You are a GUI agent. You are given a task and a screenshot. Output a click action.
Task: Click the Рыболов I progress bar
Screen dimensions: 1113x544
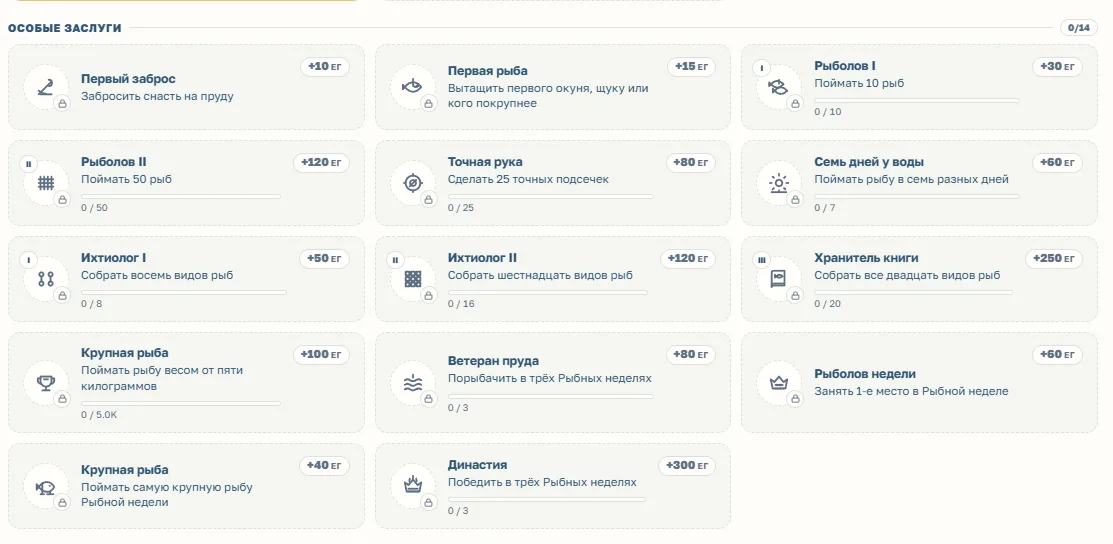click(916, 100)
